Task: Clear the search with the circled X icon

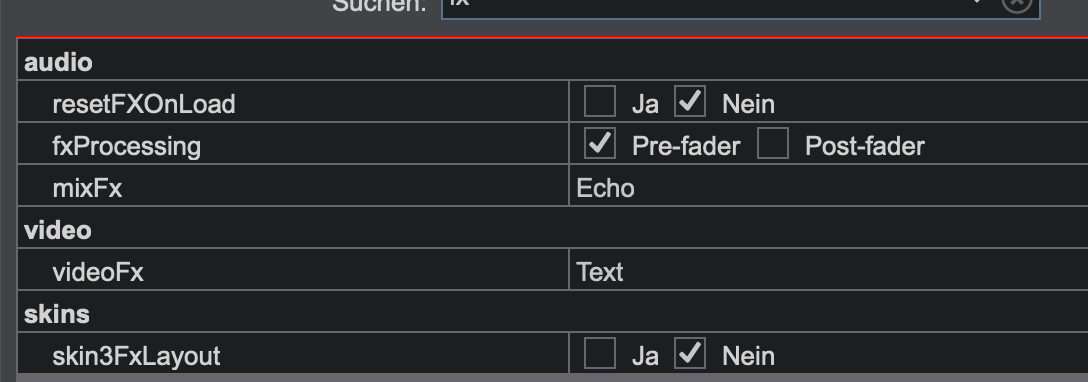Action: tap(1017, 3)
